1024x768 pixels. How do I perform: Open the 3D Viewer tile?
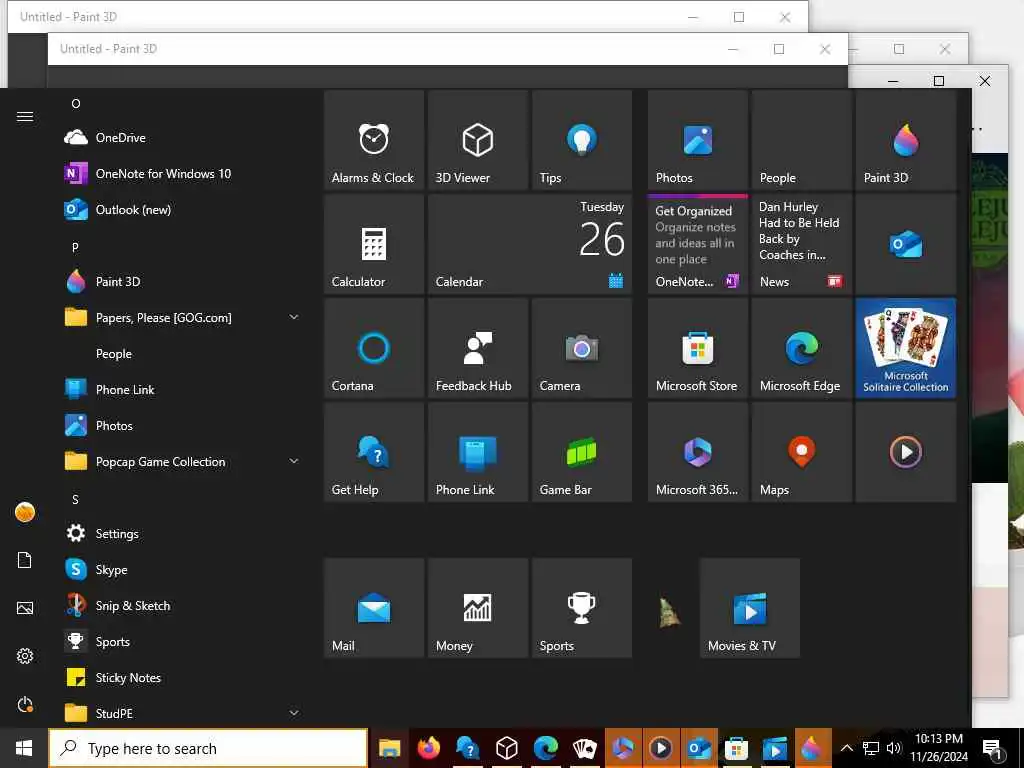tap(477, 140)
